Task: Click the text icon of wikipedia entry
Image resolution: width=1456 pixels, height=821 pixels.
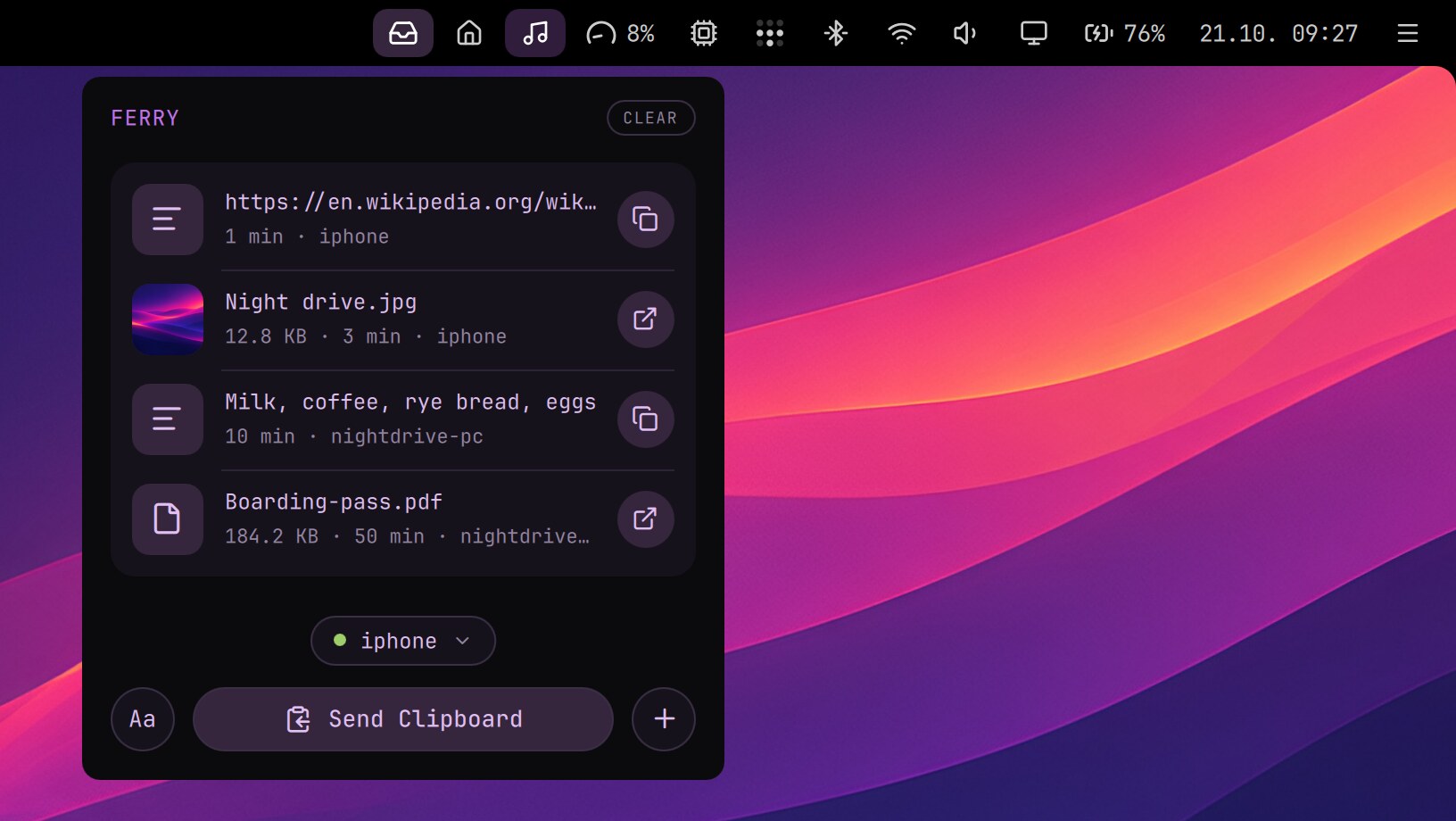Action: click(168, 220)
